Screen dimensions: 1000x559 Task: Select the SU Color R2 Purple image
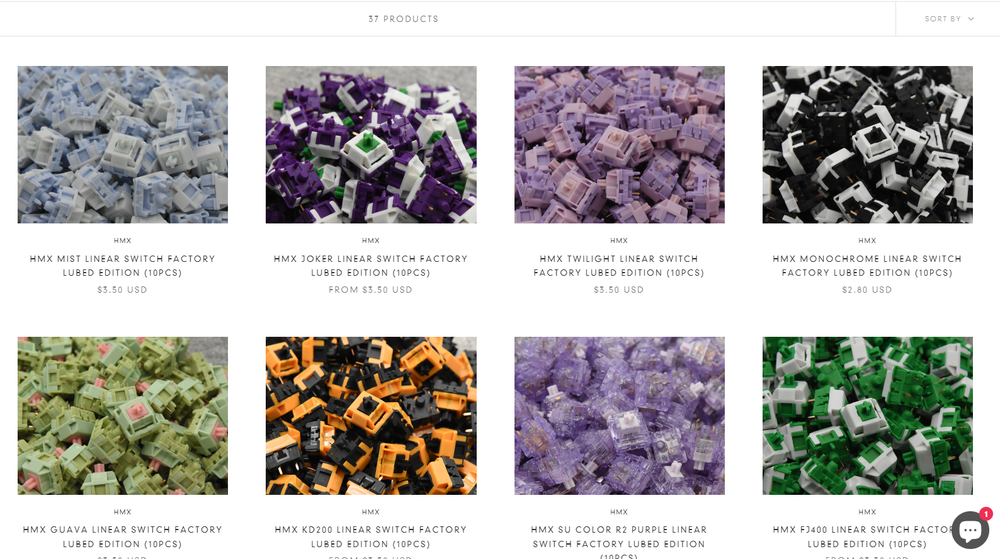point(619,416)
